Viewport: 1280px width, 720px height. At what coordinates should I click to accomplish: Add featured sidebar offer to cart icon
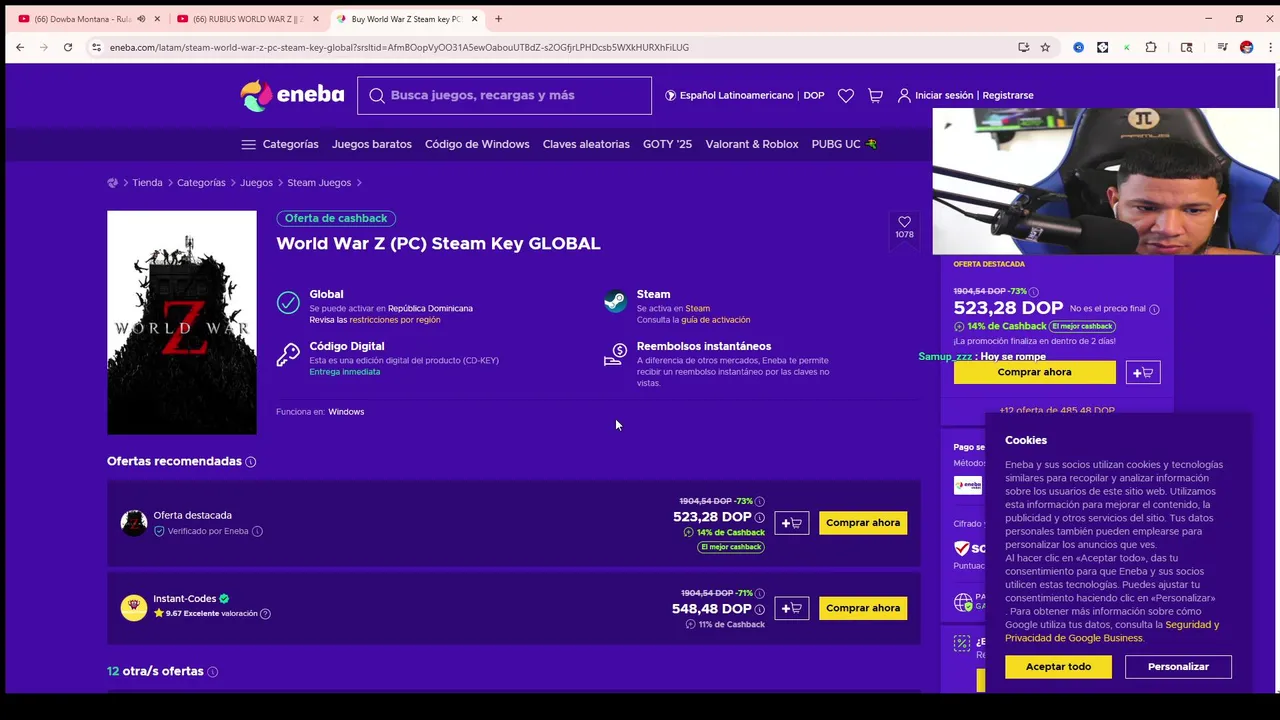1142,372
